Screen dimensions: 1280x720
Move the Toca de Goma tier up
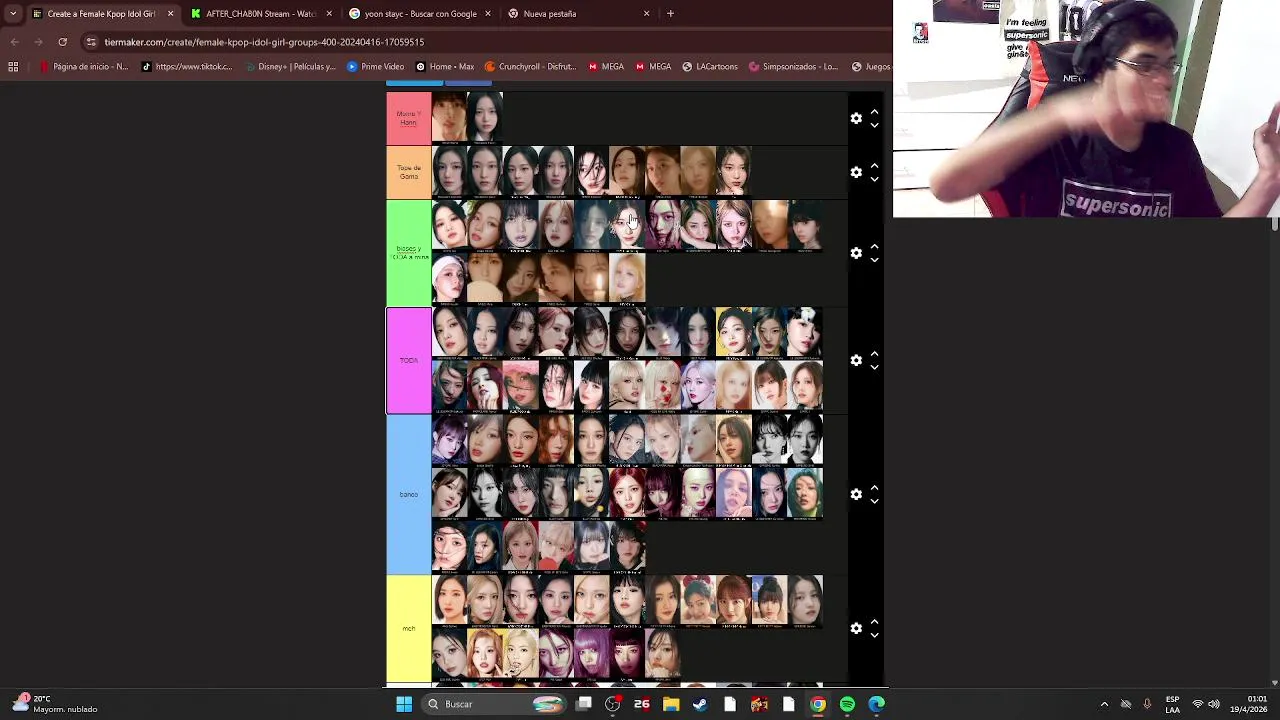pyautogui.click(x=874, y=165)
